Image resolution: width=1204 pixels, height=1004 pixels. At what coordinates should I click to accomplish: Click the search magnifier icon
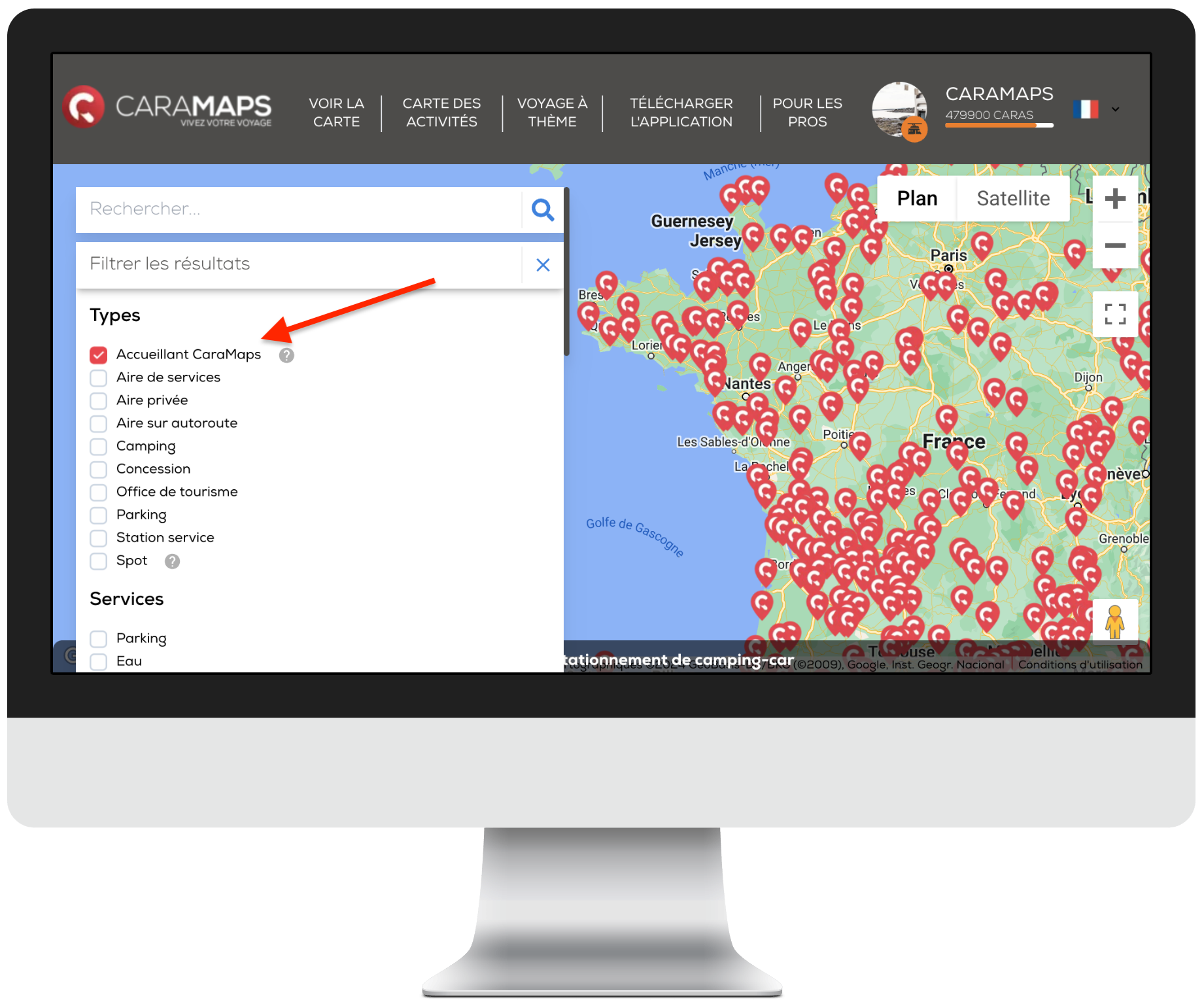coord(543,209)
